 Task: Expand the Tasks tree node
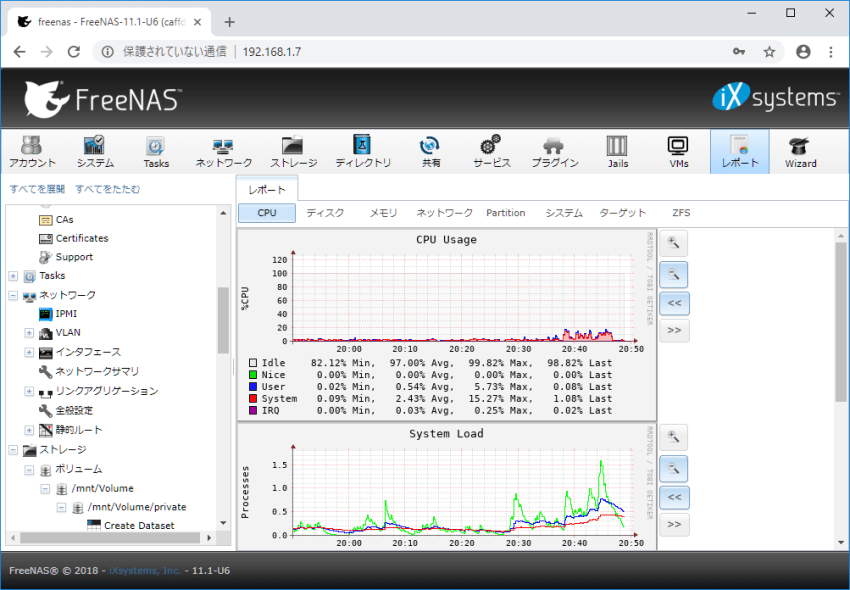pyautogui.click(x=13, y=276)
